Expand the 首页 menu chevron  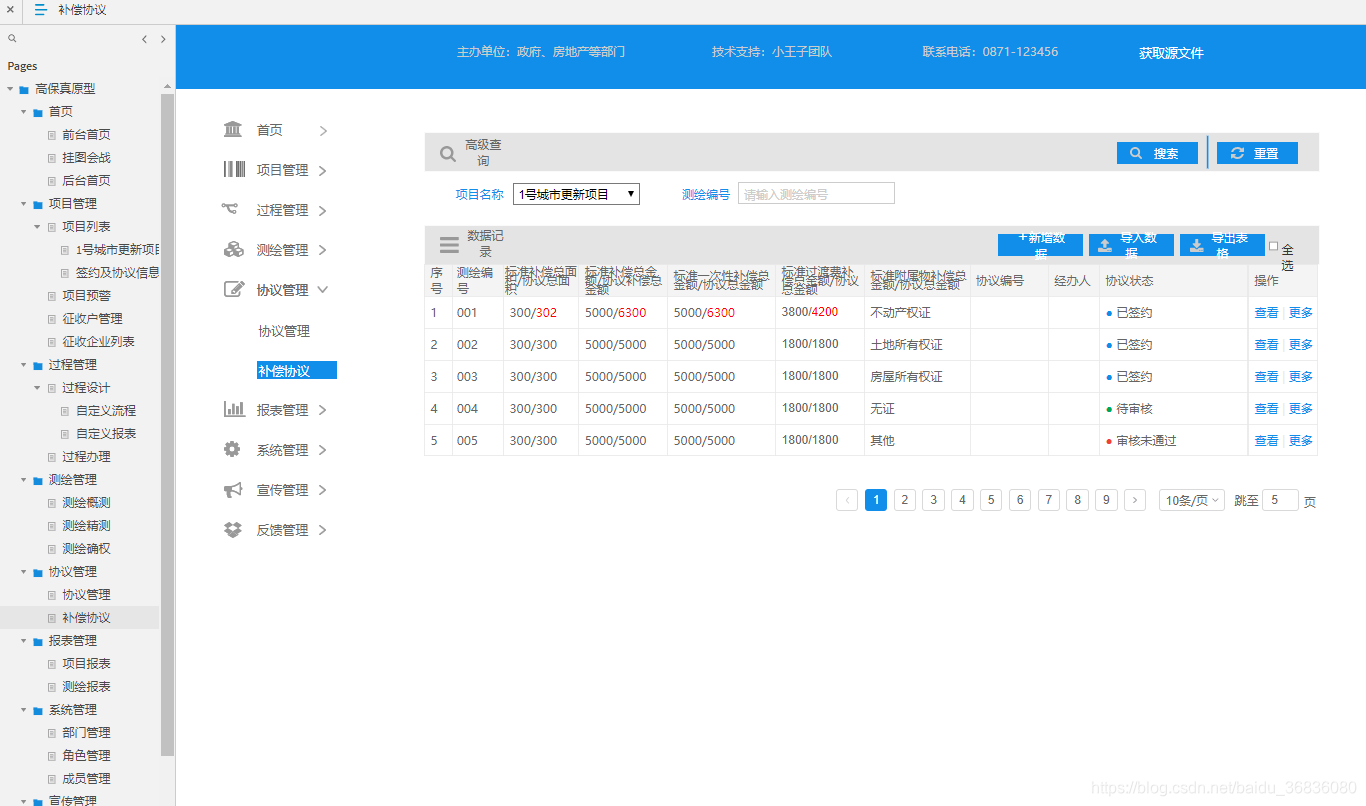[x=323, y=130]
